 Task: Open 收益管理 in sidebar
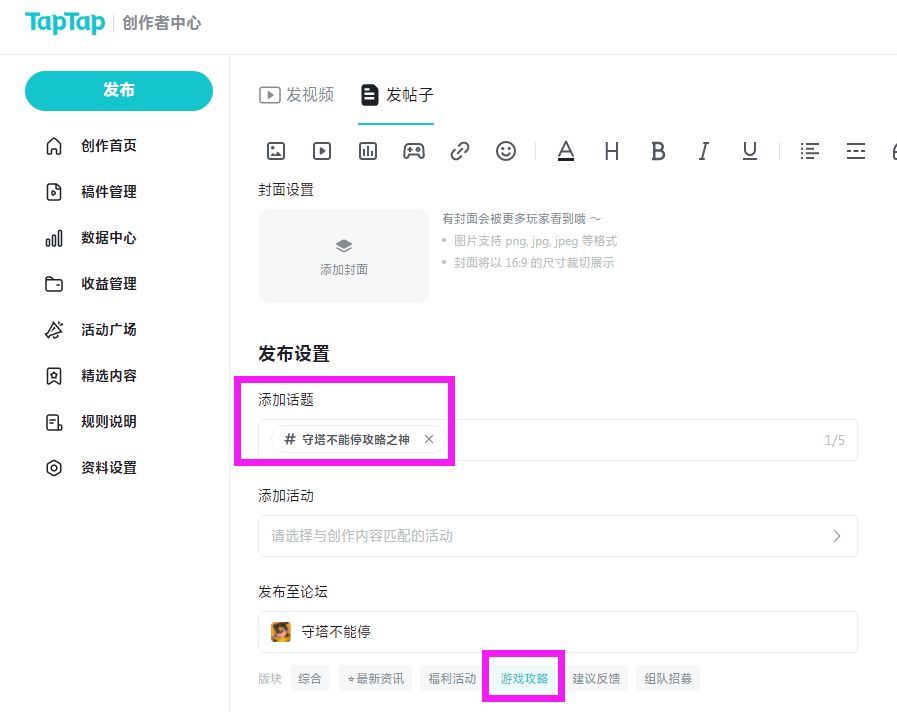tap(109, 284)
